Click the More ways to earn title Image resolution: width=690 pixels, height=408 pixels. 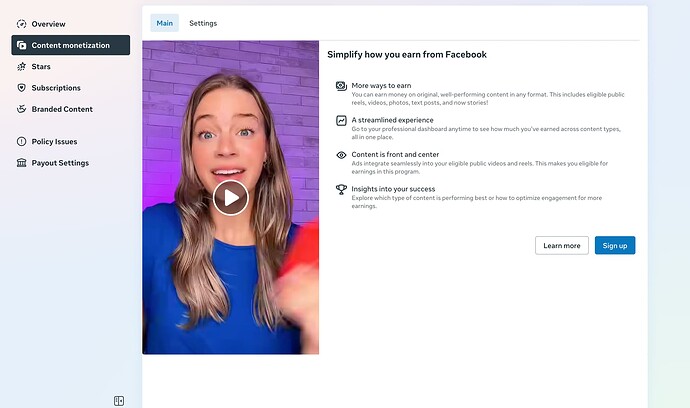coord(381,85)
